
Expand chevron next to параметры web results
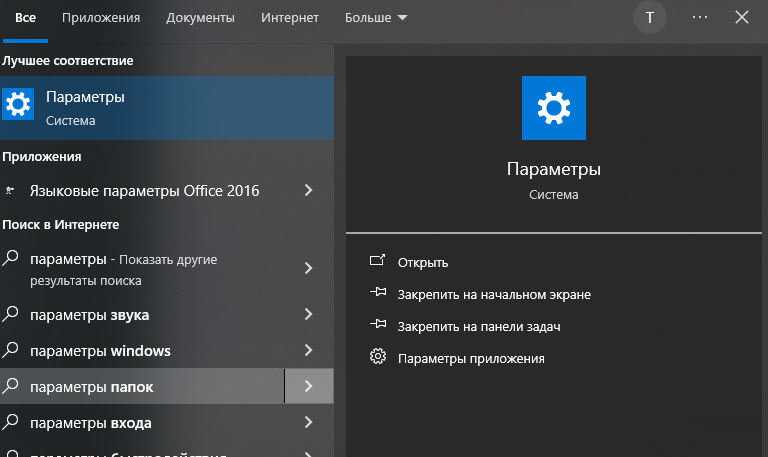pyautogui.click(x=309, y=268)
